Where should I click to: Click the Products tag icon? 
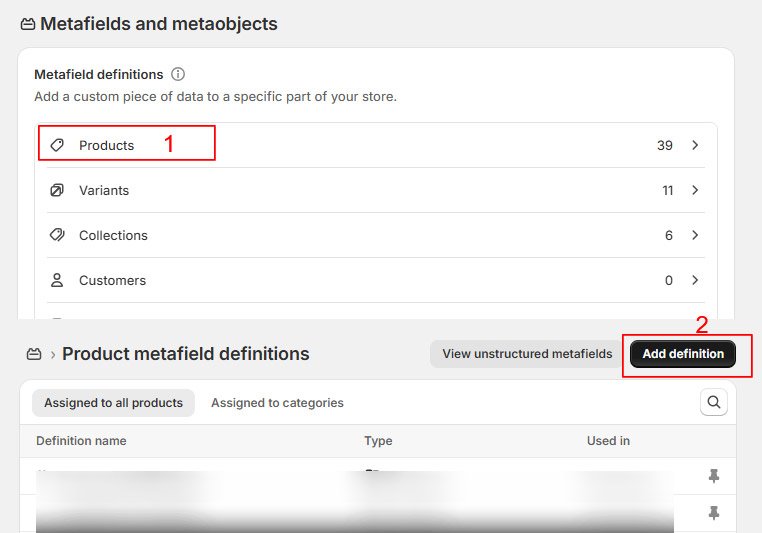(x=57, y=145)
